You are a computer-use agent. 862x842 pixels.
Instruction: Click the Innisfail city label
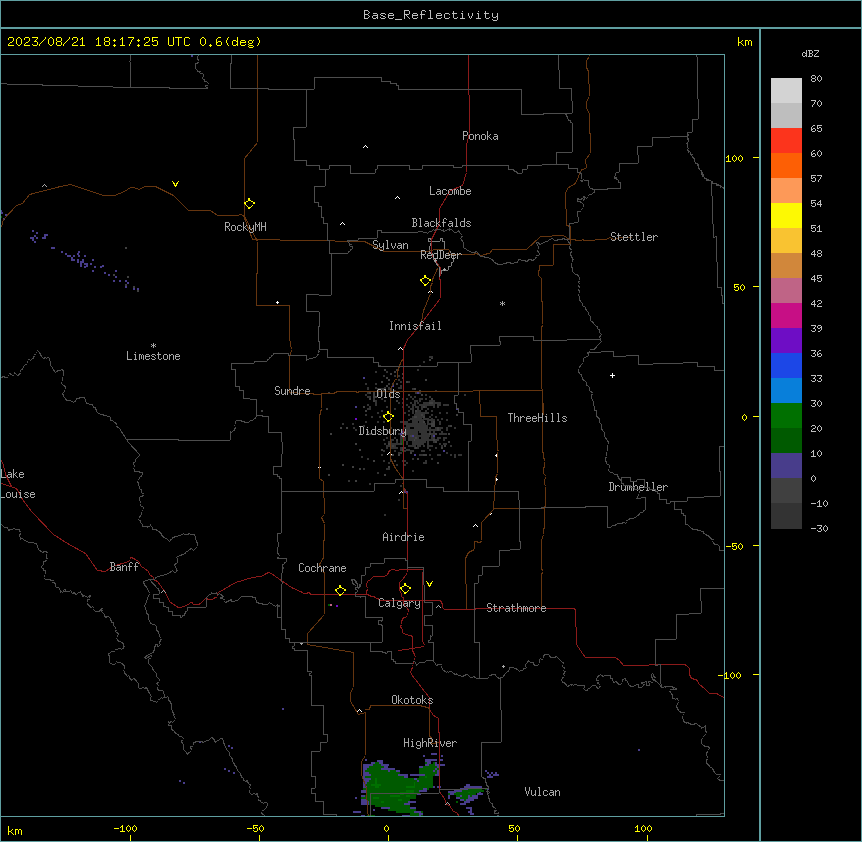[x=415, y=326]
